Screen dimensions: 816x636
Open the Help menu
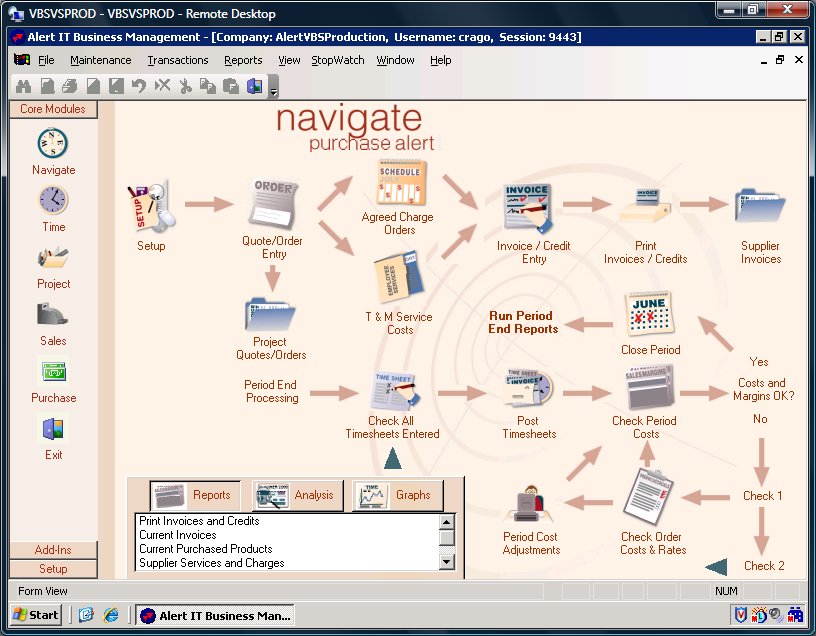441,60
